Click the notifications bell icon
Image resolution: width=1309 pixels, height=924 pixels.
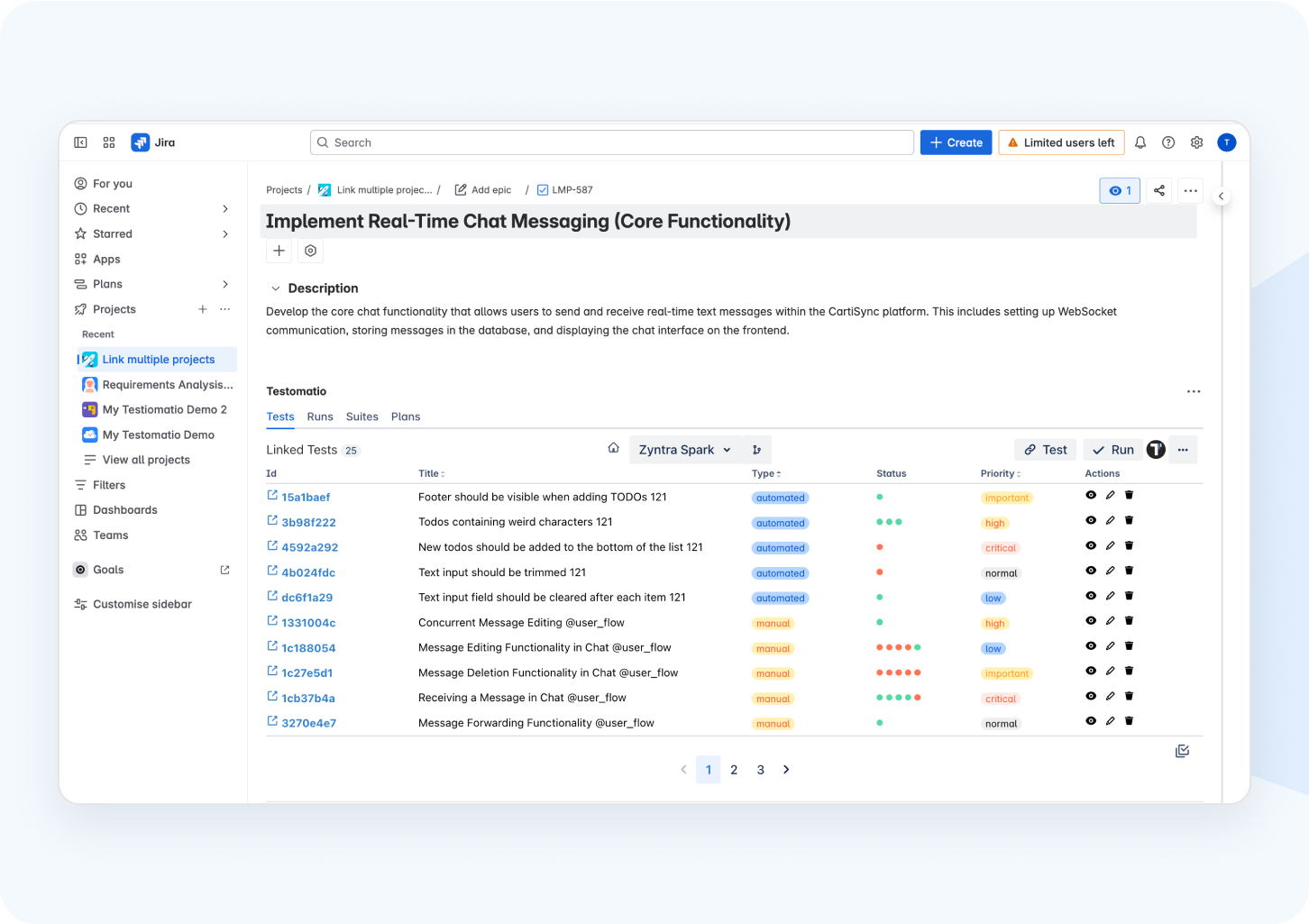click(x=1140, y=142)
